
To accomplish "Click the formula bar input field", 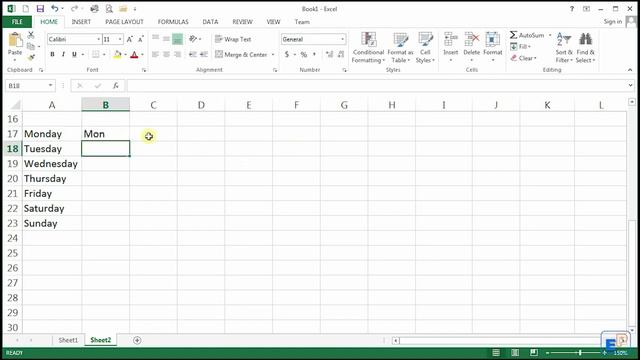I will coord(378,85).
